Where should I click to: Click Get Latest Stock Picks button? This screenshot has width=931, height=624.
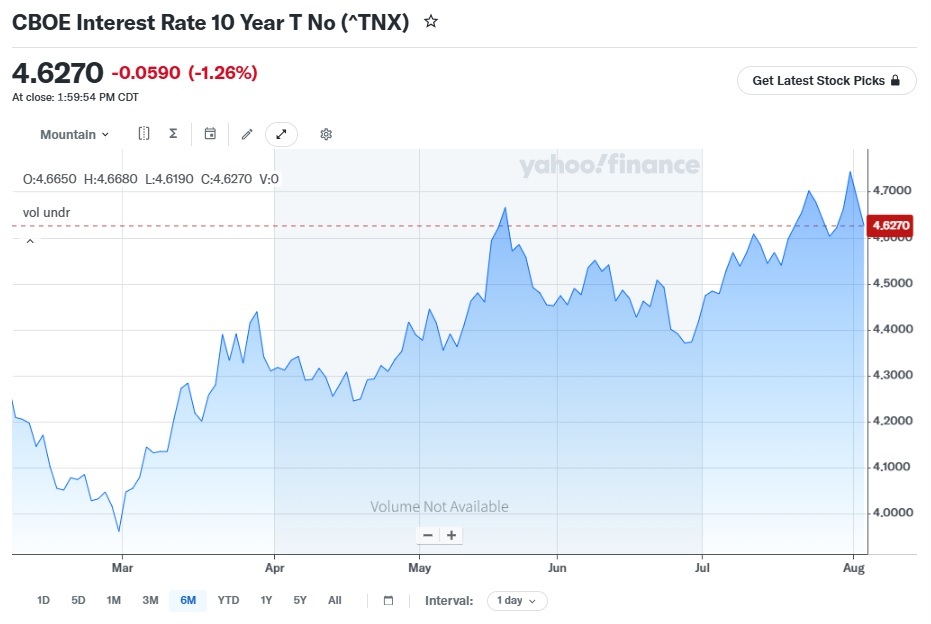pyautogui.click(x=826, y=81)
